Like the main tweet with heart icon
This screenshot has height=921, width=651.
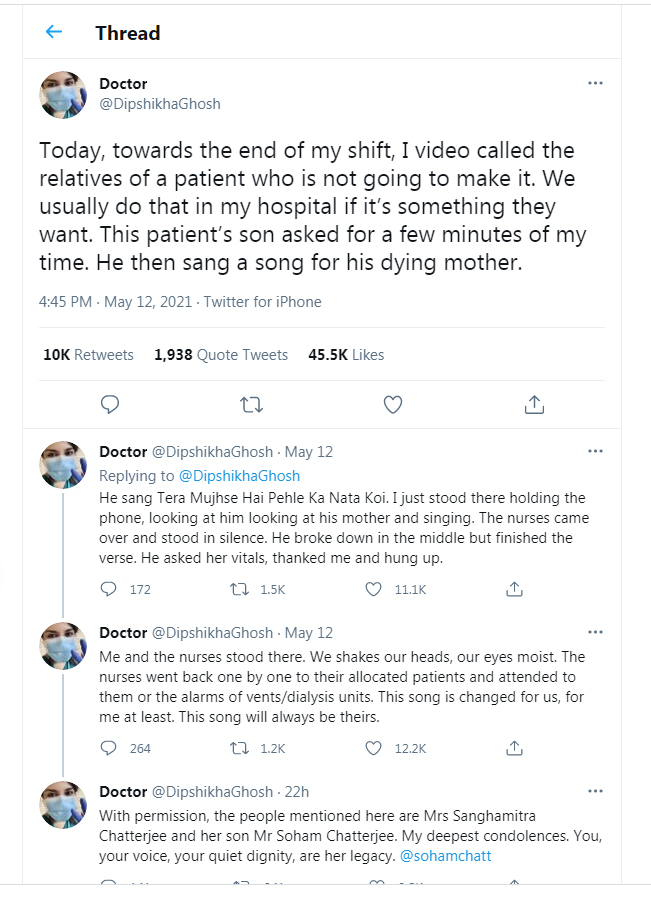click(x=393, y=404)
